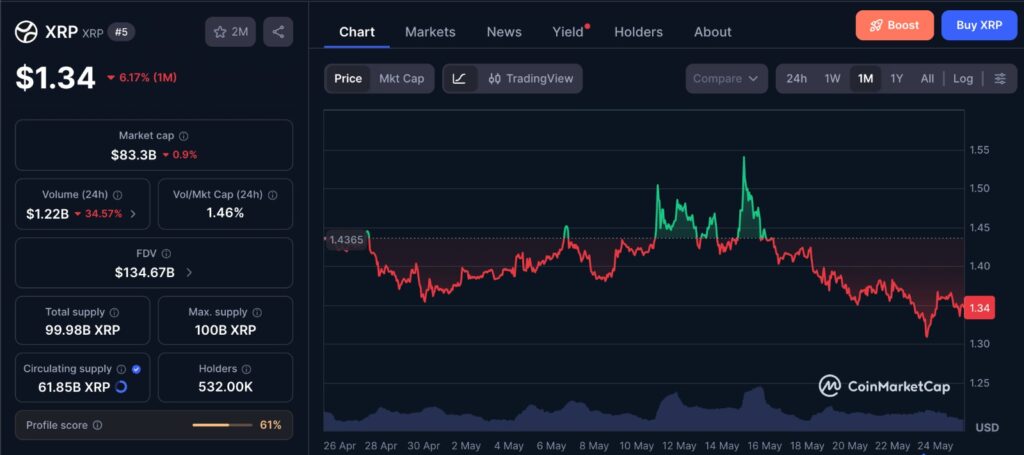
Task: Open the Chart tab
Action: 357,31
